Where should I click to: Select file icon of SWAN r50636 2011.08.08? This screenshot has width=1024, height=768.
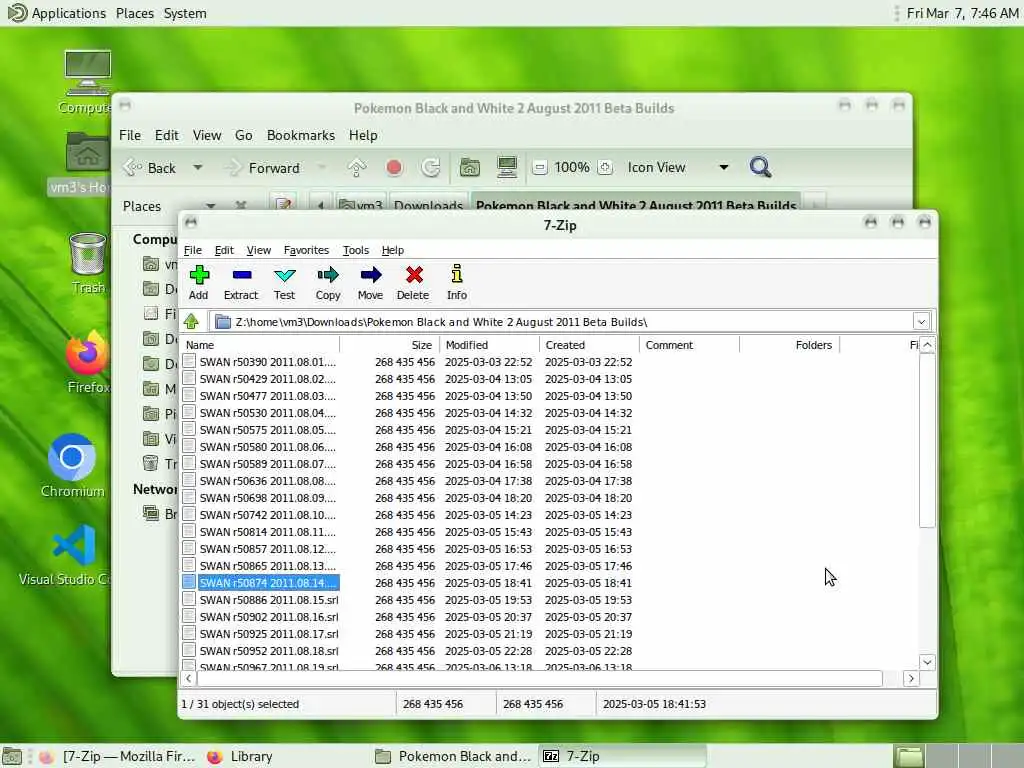pyautogui.click(x=189, y=480)
